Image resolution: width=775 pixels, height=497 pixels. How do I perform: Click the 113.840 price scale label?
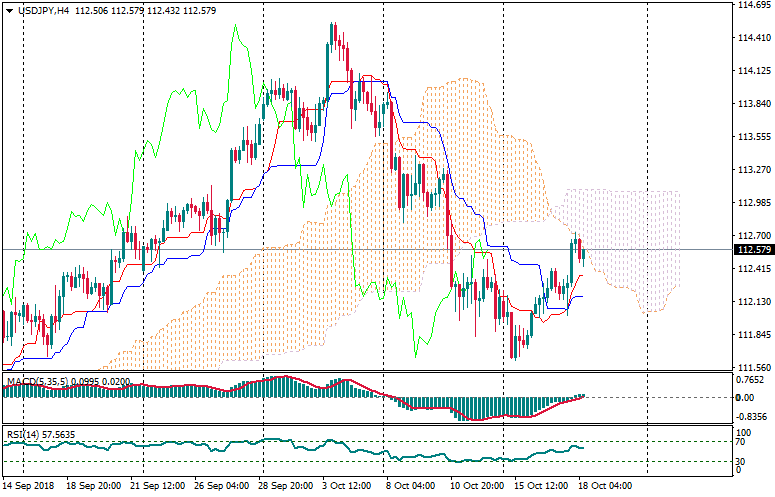tap(752, 104)
